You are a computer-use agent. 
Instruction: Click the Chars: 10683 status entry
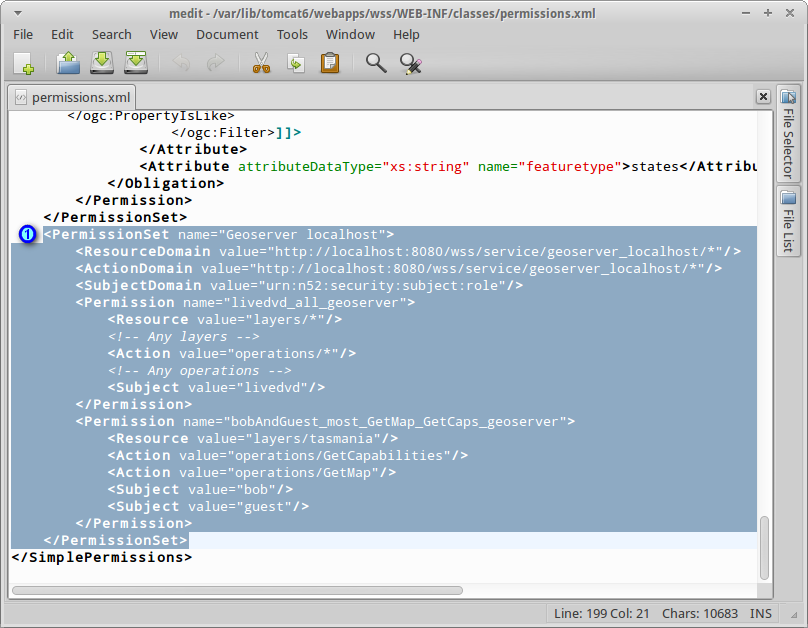pyautogui.click(x=700, y=614)
